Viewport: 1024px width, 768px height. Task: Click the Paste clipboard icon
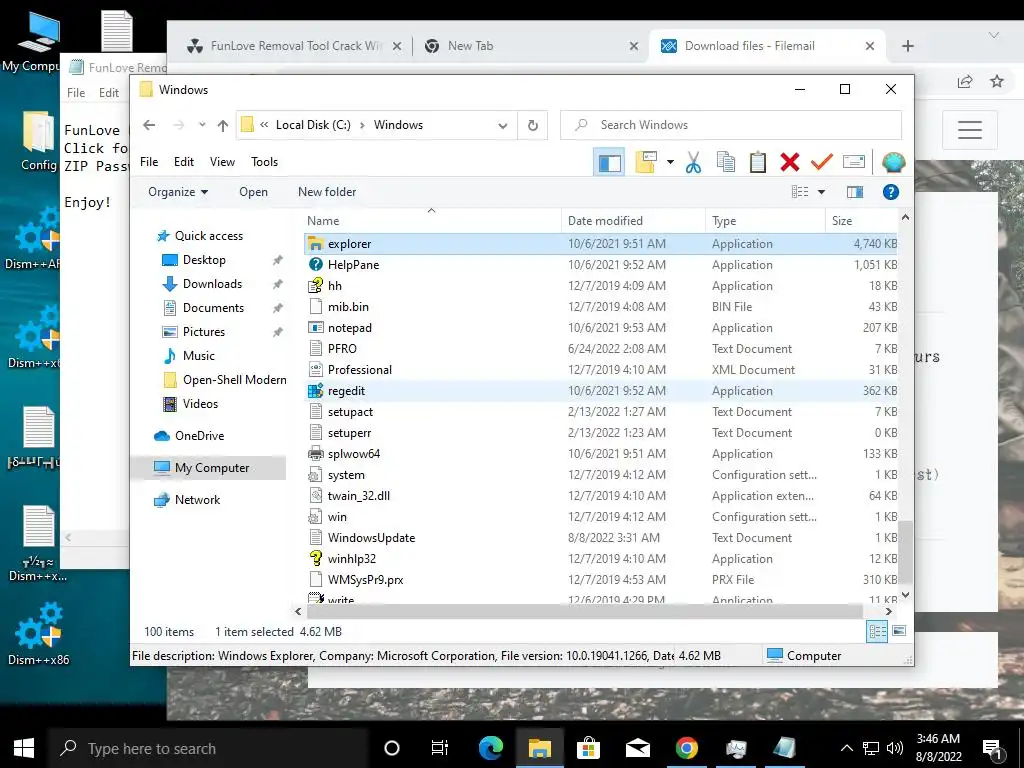[x=758, y=162]
